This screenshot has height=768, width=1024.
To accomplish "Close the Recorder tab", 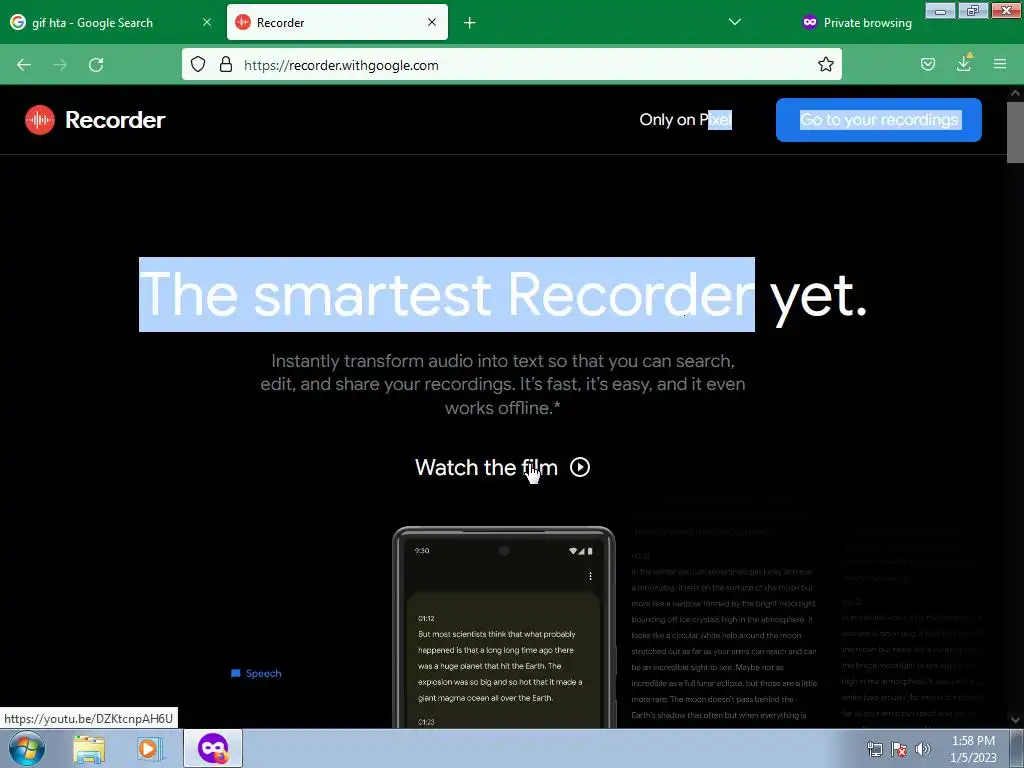I will coord(432,22).
